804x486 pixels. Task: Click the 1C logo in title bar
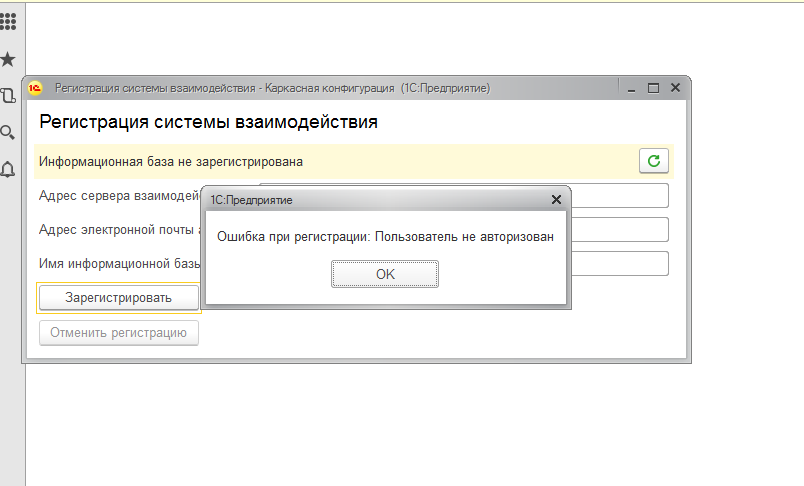35,88
